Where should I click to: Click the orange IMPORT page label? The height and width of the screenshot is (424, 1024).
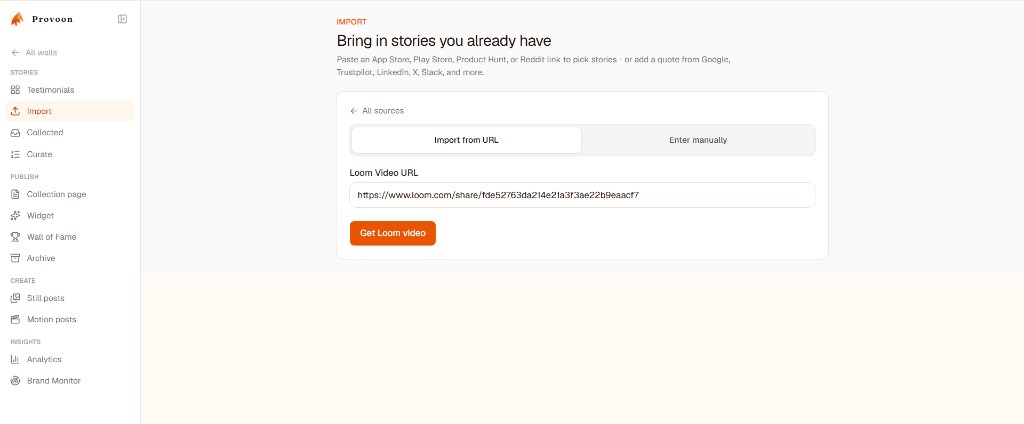click(351, 22)
